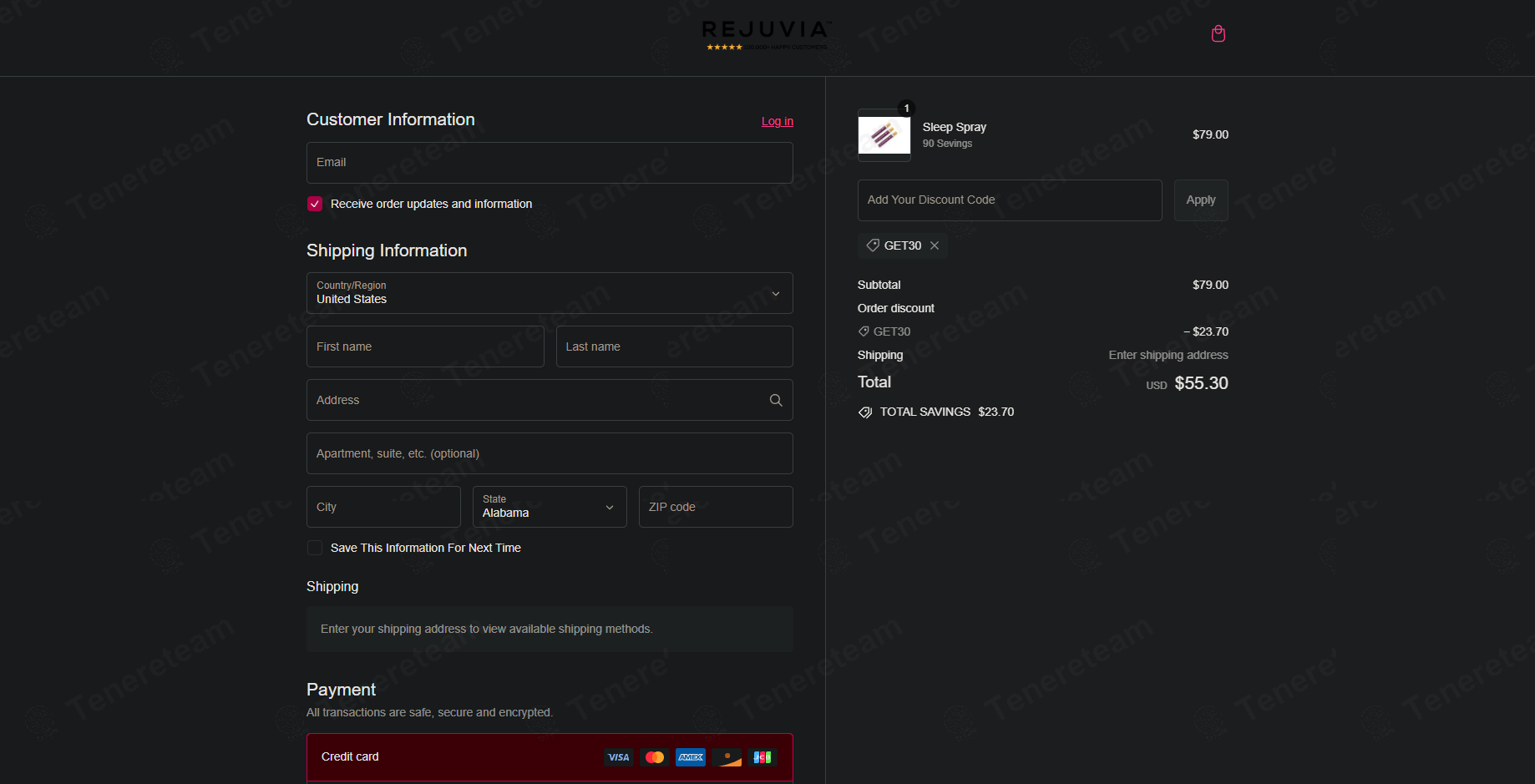Focus the ZIP code field

click(716, 507)
